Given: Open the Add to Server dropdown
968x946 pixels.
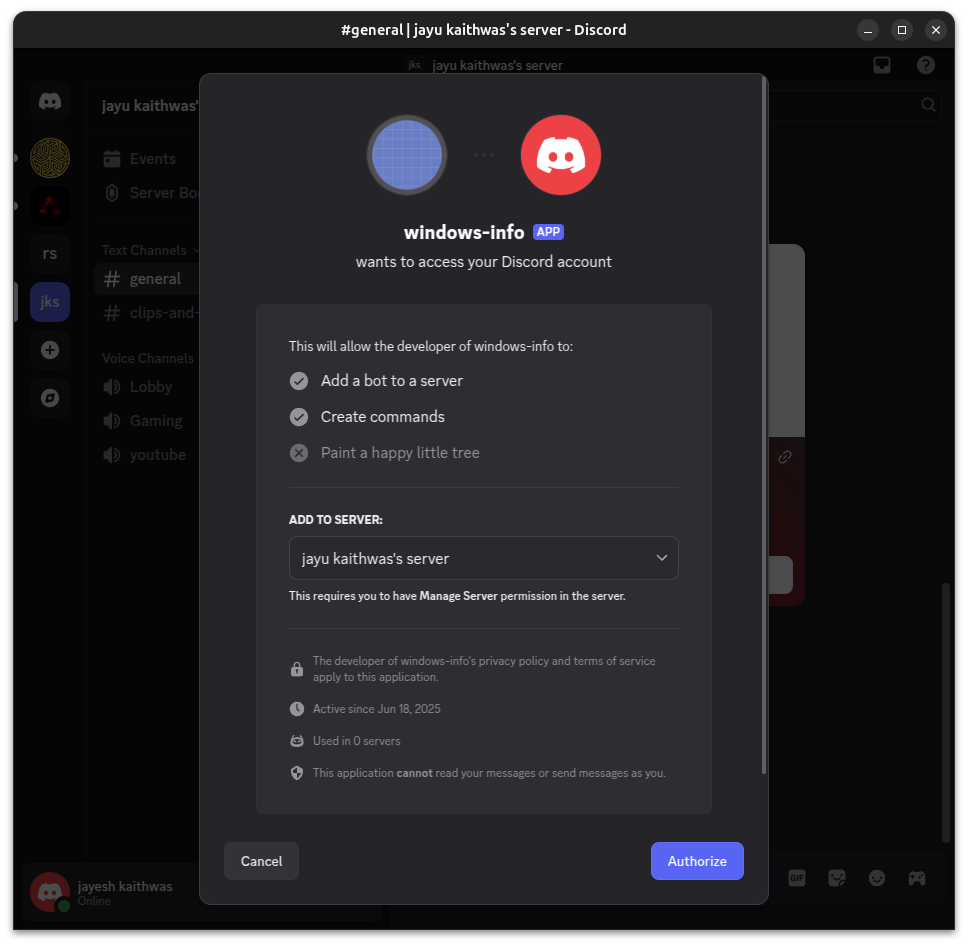Looking at the screenshot, I should (483, 558).
